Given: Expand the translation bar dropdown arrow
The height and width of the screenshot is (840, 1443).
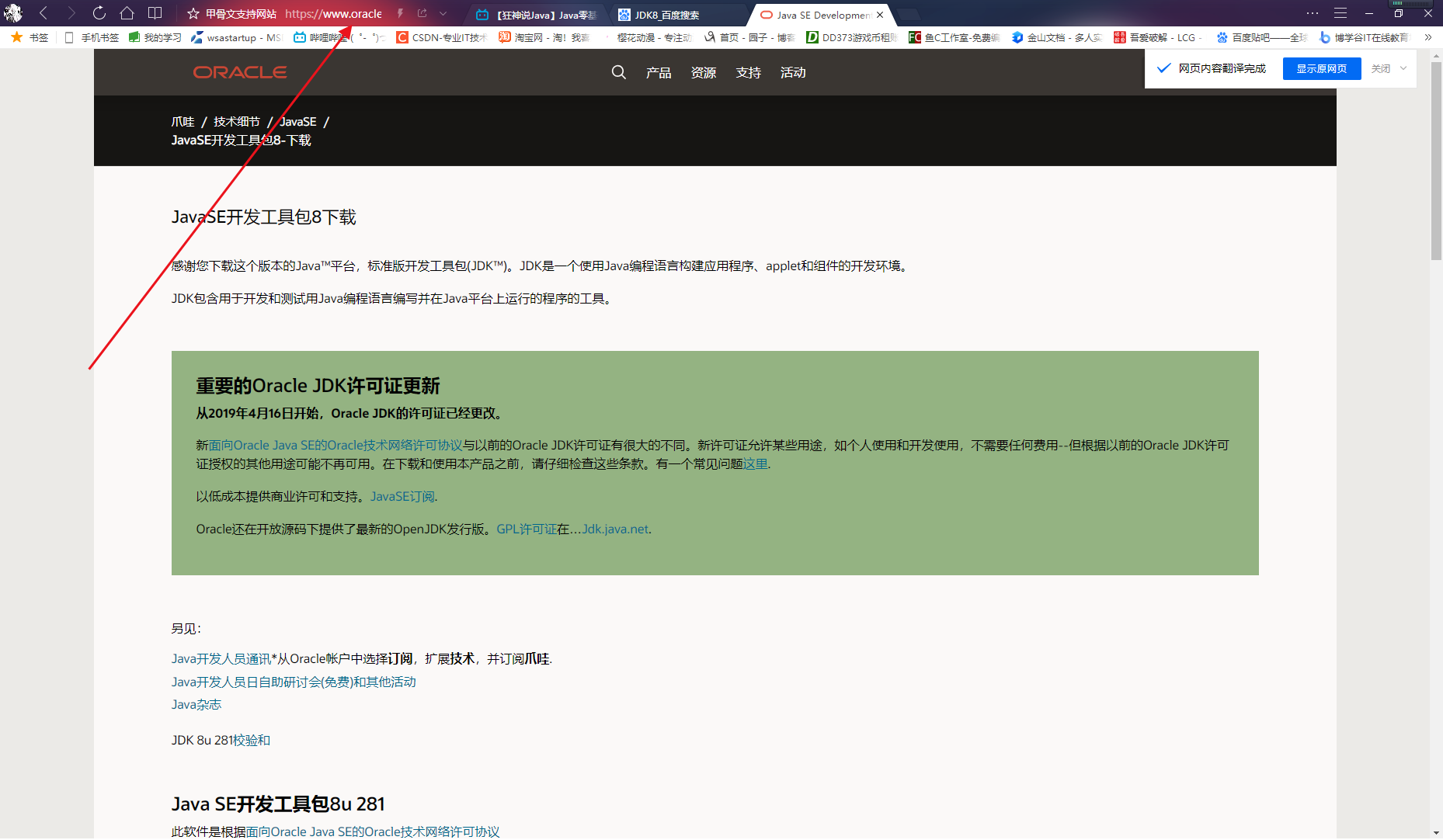Looking at the screenshot, I should click(x=1403, y=68).
